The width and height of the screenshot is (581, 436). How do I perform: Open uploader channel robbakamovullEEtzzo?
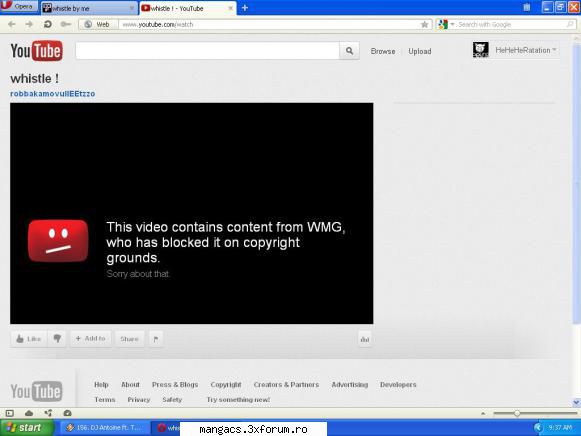[53, 94]
